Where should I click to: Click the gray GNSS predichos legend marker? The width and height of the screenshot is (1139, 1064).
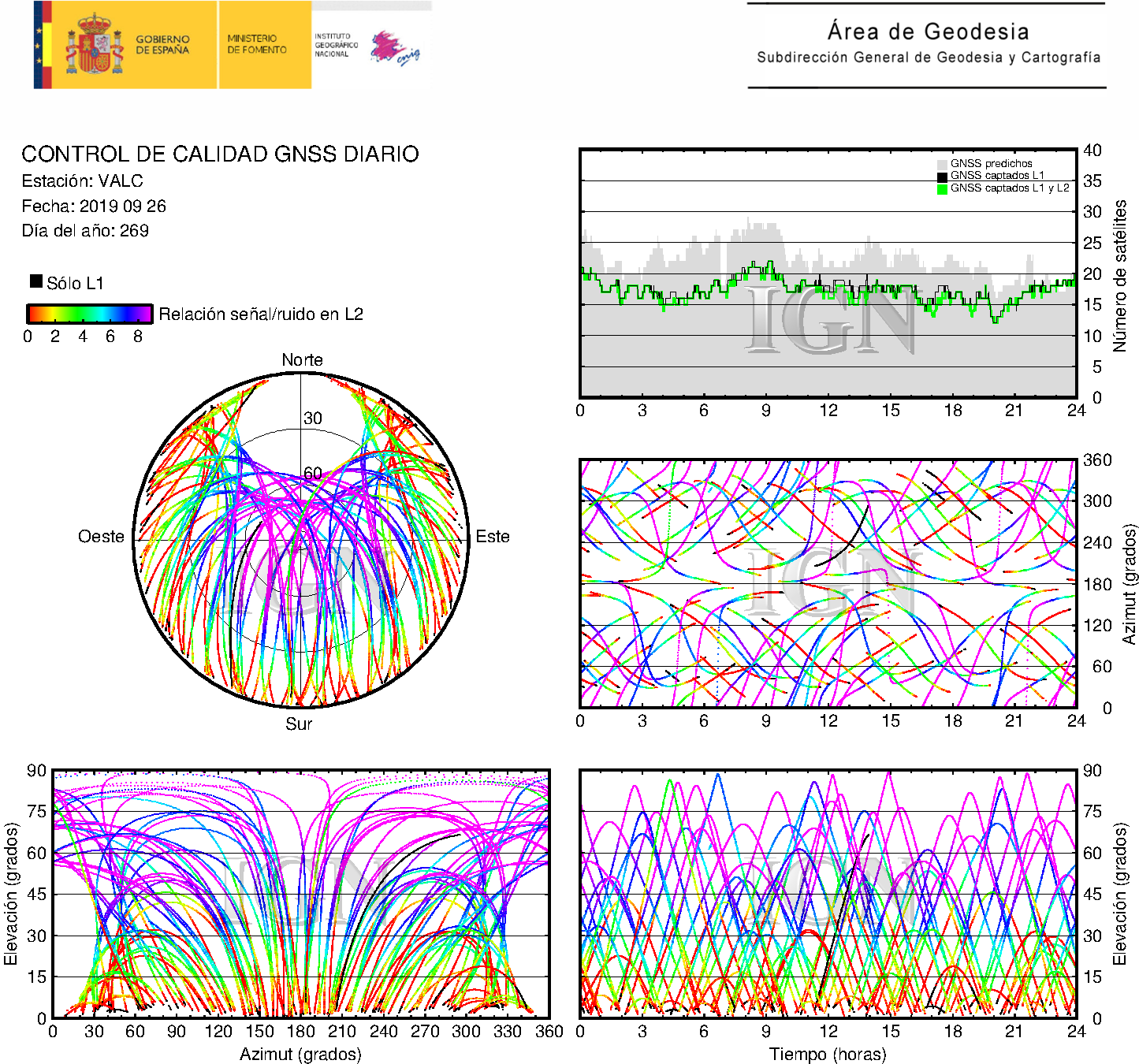(942, 164)
